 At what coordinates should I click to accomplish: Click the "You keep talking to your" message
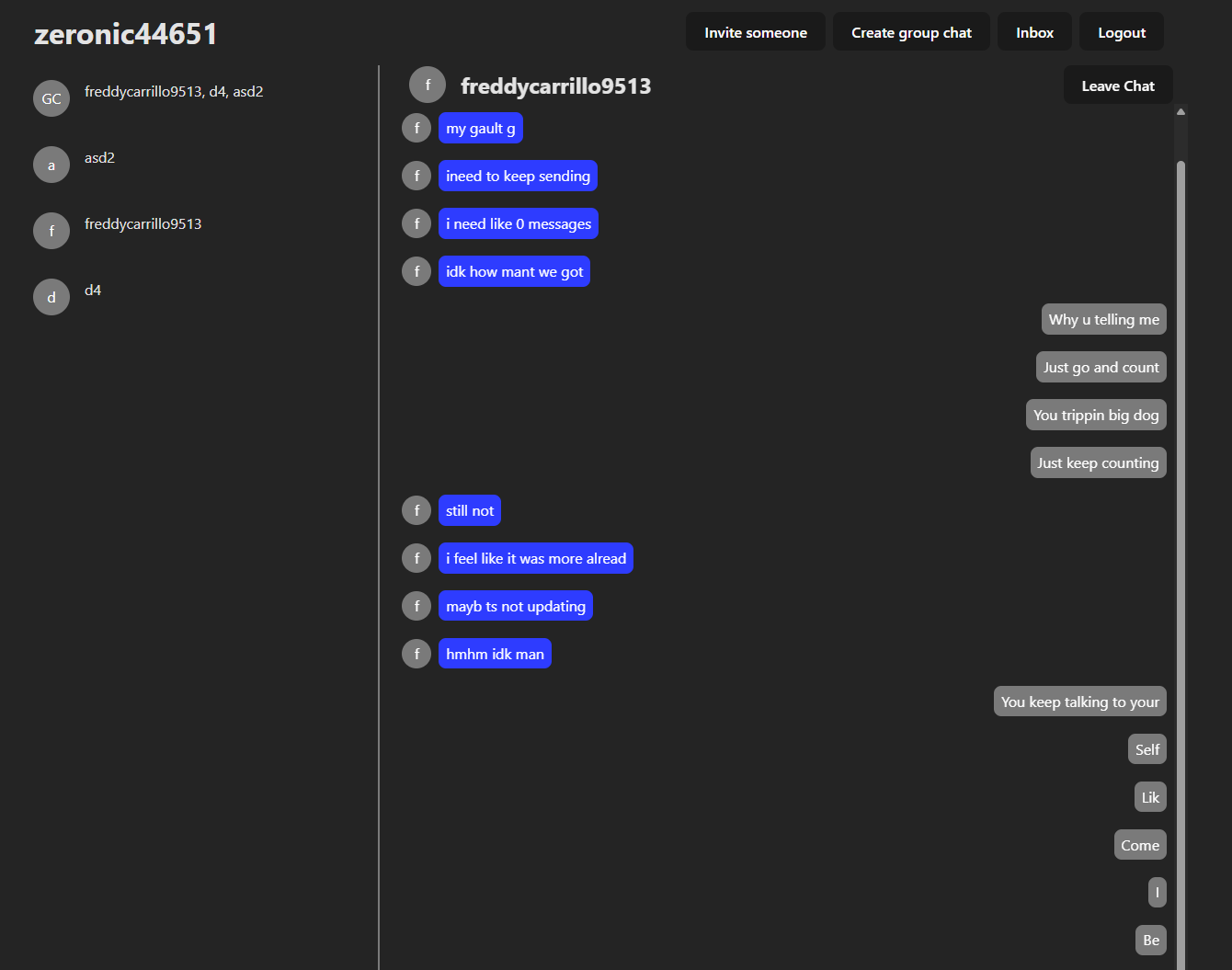click(1080, 702)
